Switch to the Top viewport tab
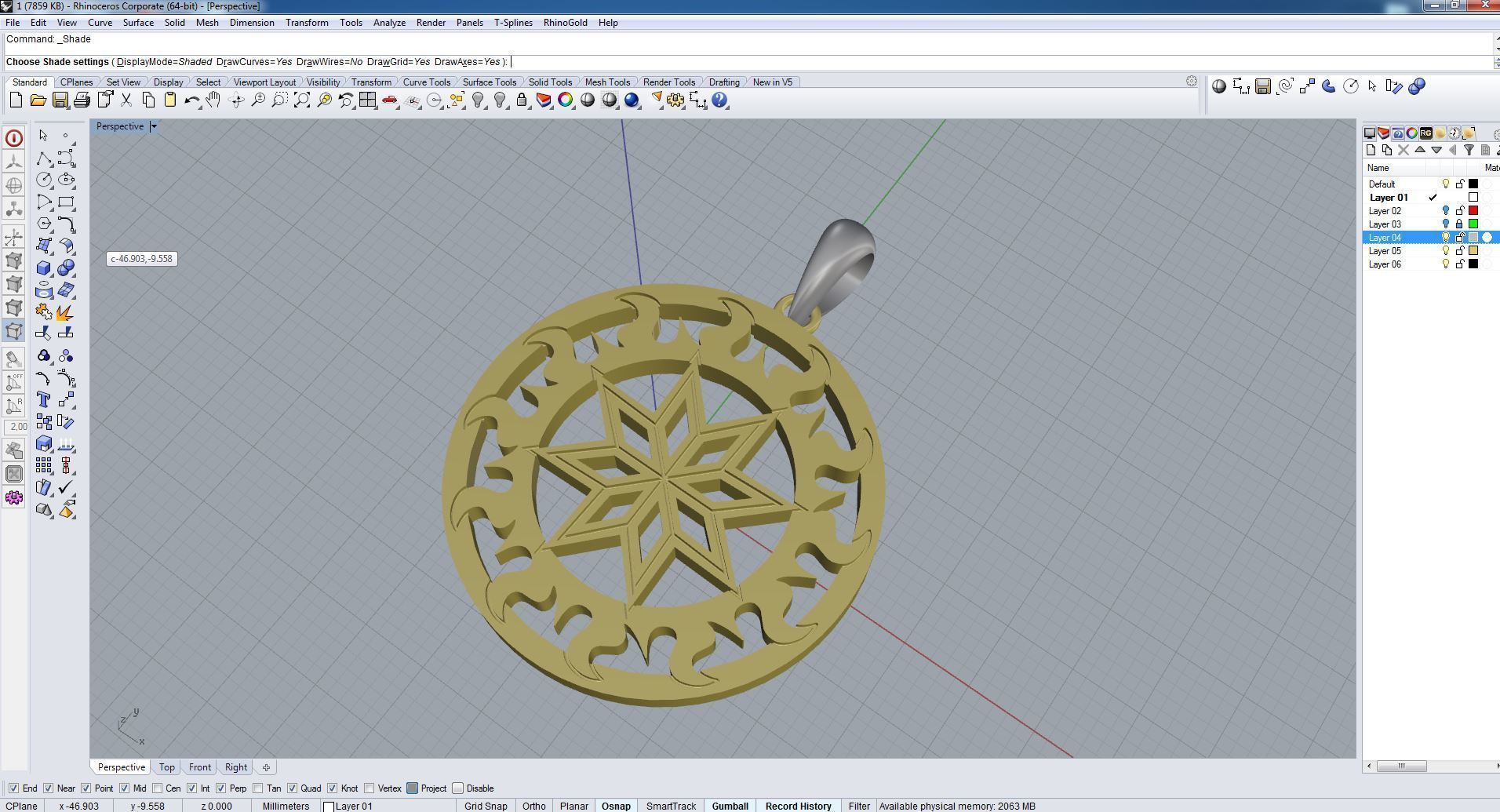 pyautogui.click(x=166, y=767)
